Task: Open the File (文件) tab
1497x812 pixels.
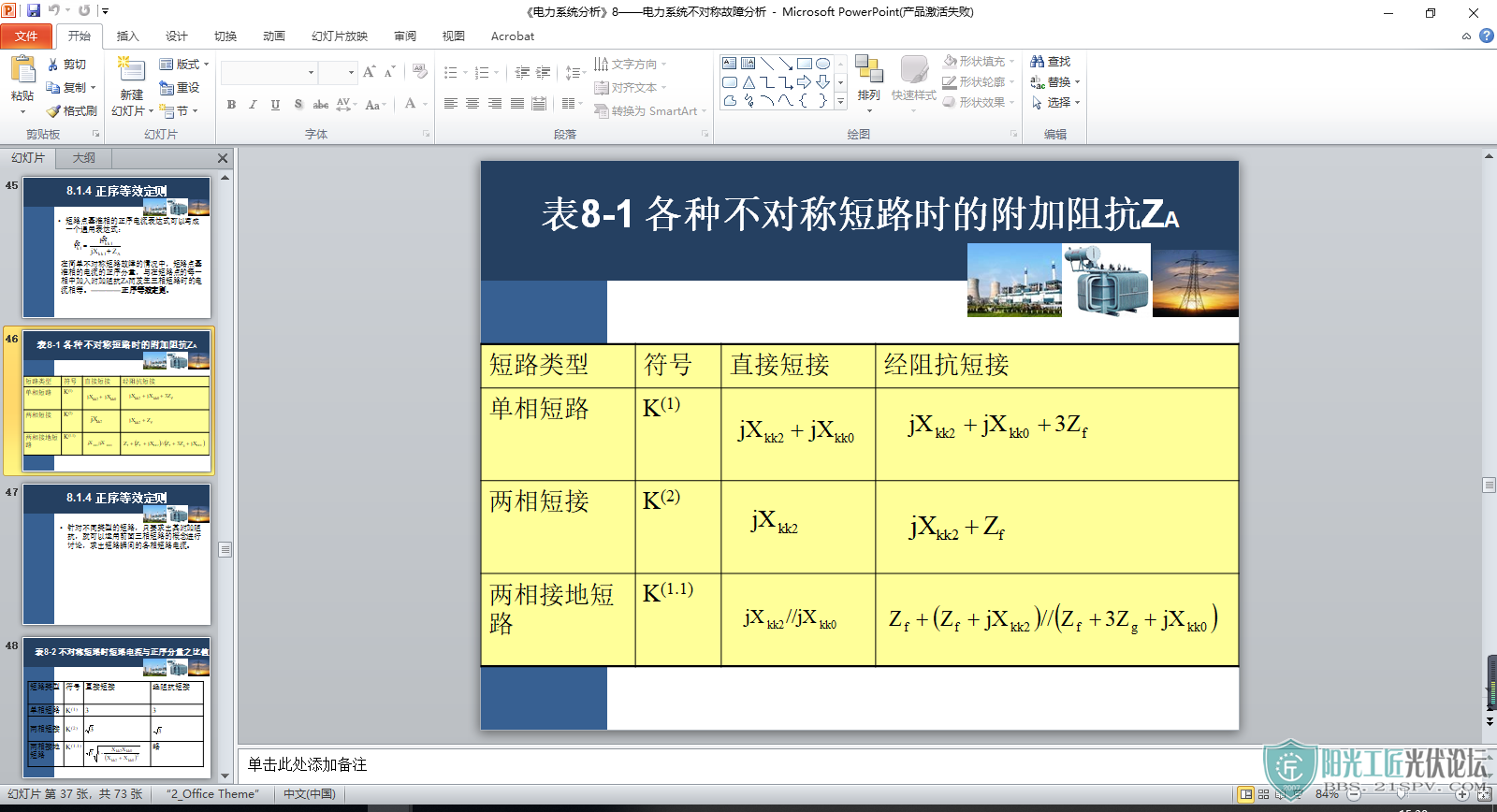Action: click(x=26, y=36)
